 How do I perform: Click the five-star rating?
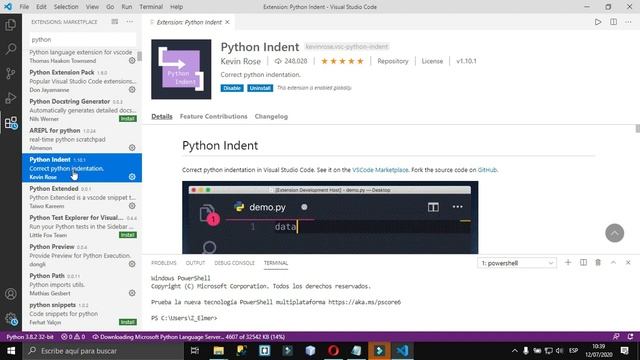342,61
